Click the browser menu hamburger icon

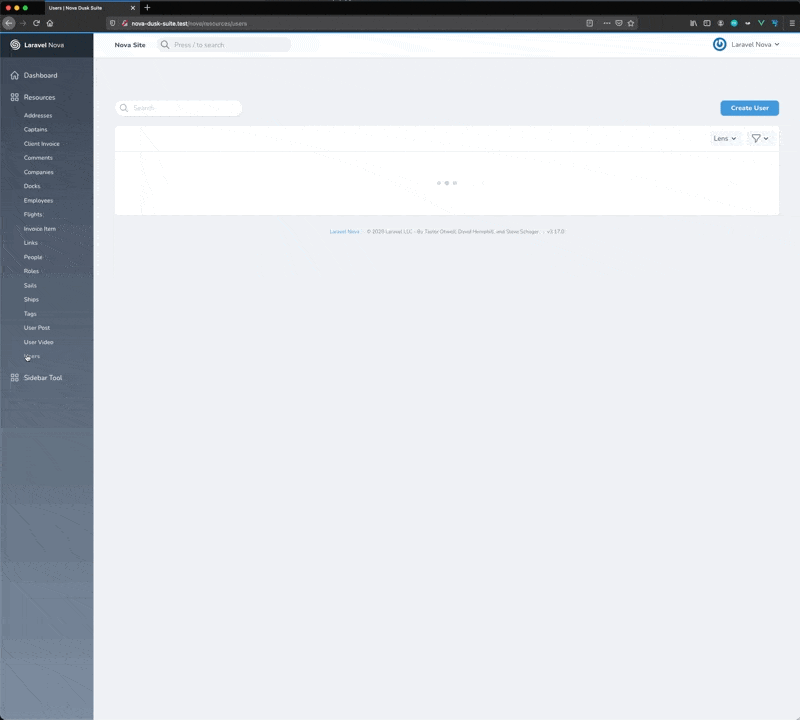point(792,21)
